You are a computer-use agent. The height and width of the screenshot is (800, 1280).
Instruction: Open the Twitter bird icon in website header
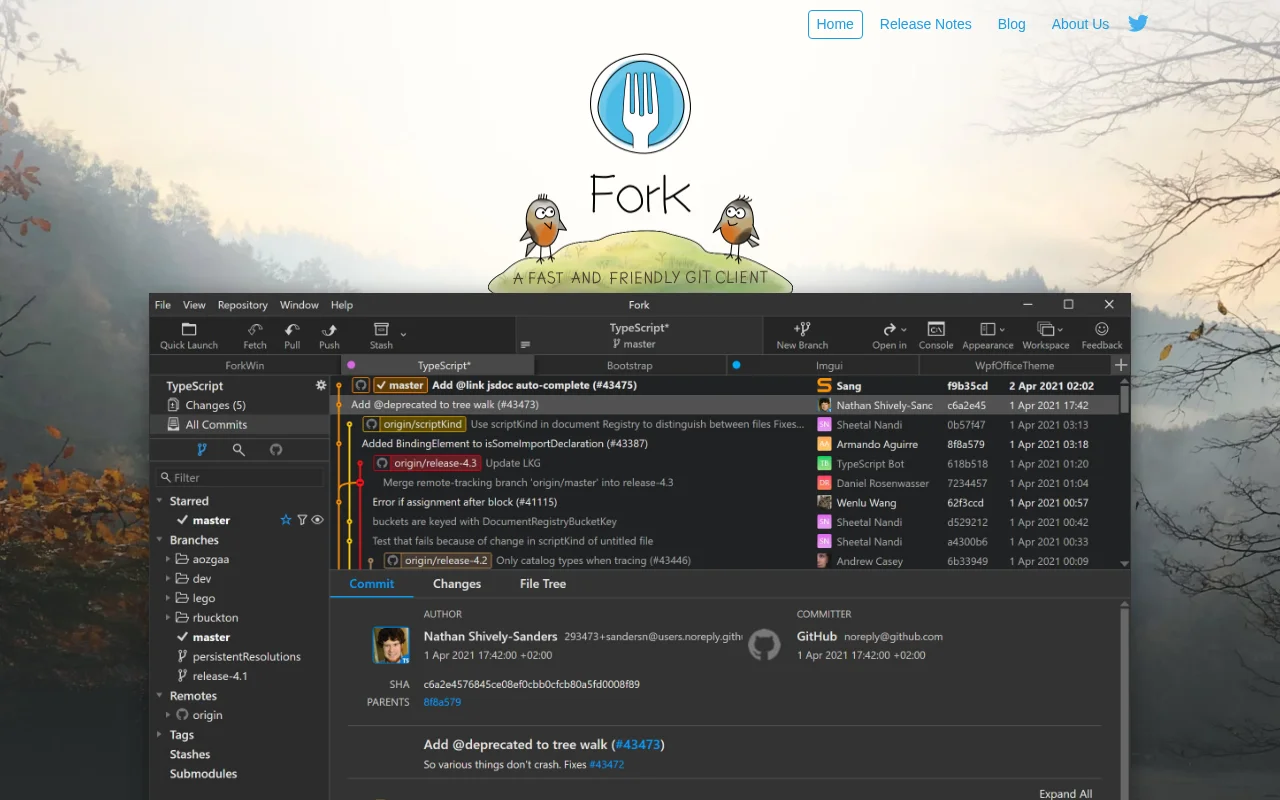tap(1138, 23)
